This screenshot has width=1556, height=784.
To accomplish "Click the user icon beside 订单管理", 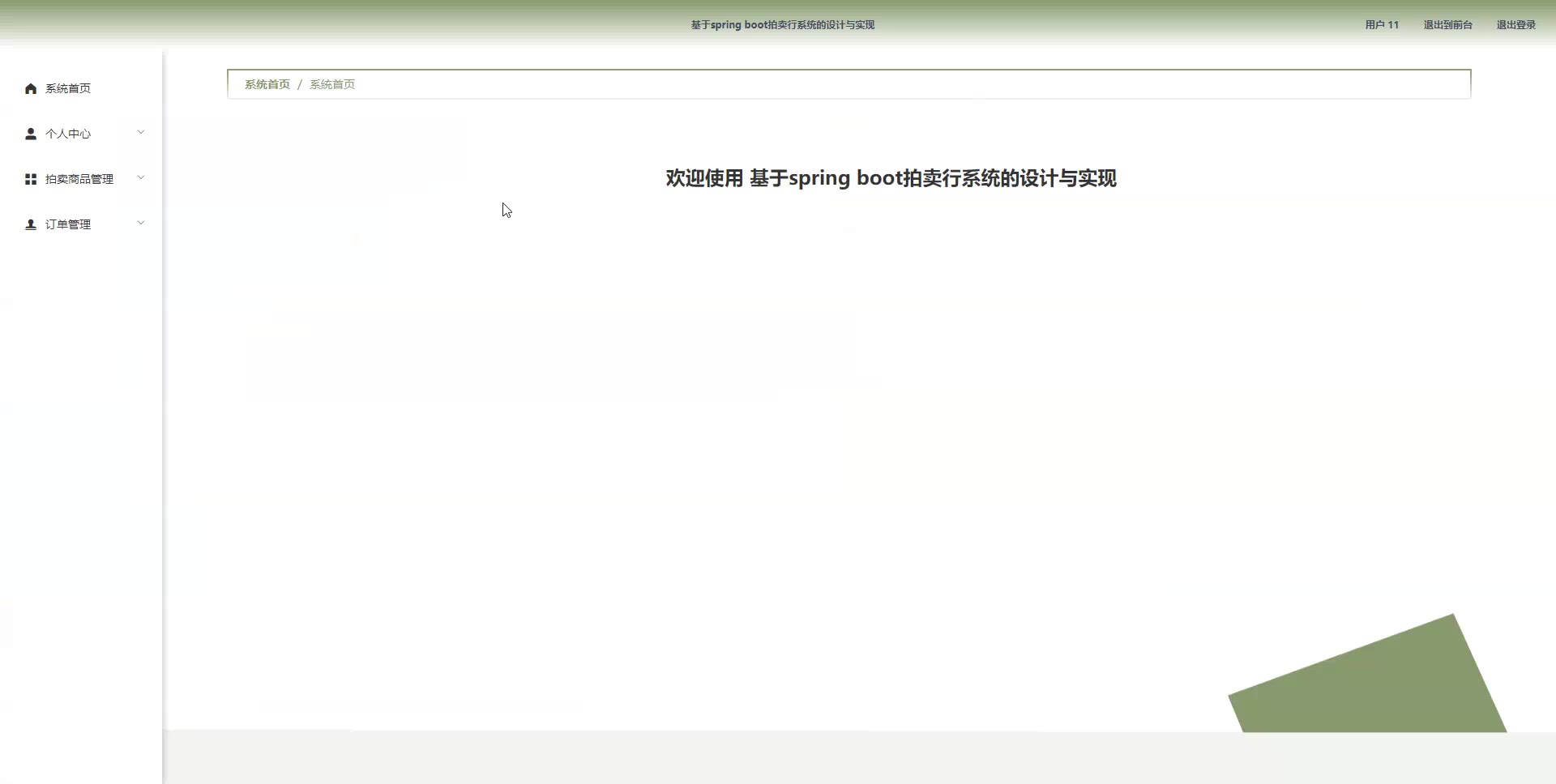I will [31, 224].
